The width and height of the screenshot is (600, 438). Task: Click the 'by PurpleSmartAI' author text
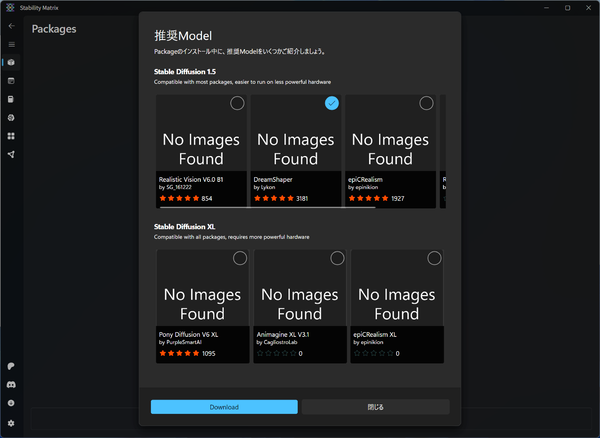coord(180,342)
